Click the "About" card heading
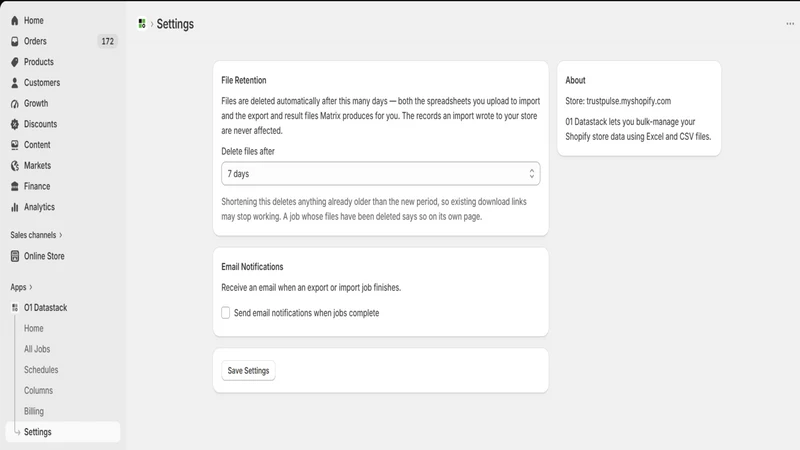 point(575,80)
